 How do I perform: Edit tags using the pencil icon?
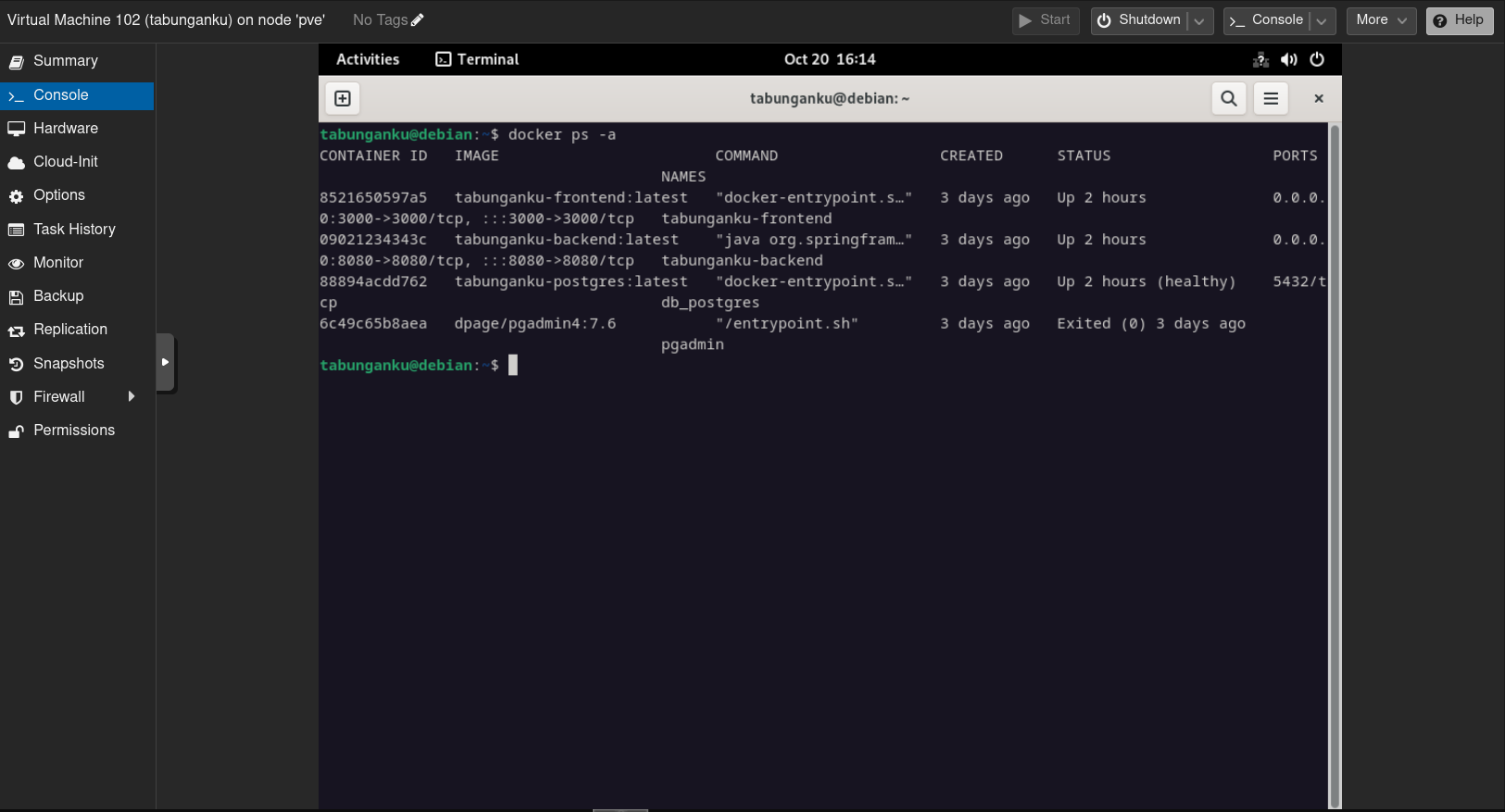(x=417, y=19)
